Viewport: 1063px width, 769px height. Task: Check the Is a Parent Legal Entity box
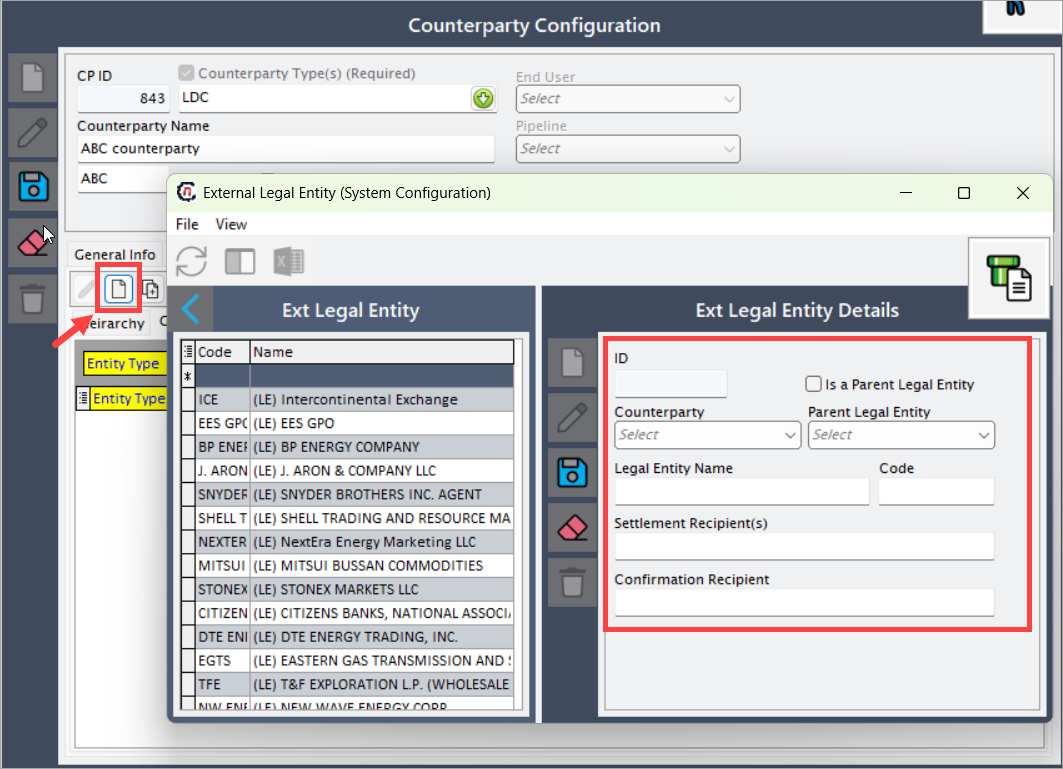(814, 384)
